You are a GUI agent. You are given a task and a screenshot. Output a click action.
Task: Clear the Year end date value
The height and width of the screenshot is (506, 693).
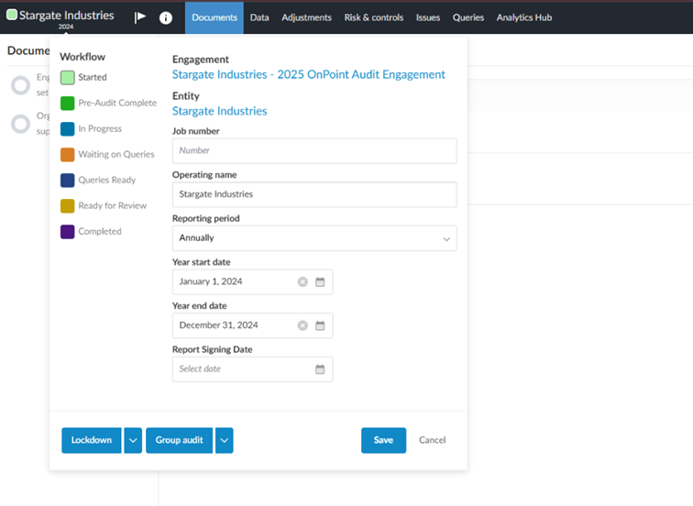click(303, 326)
